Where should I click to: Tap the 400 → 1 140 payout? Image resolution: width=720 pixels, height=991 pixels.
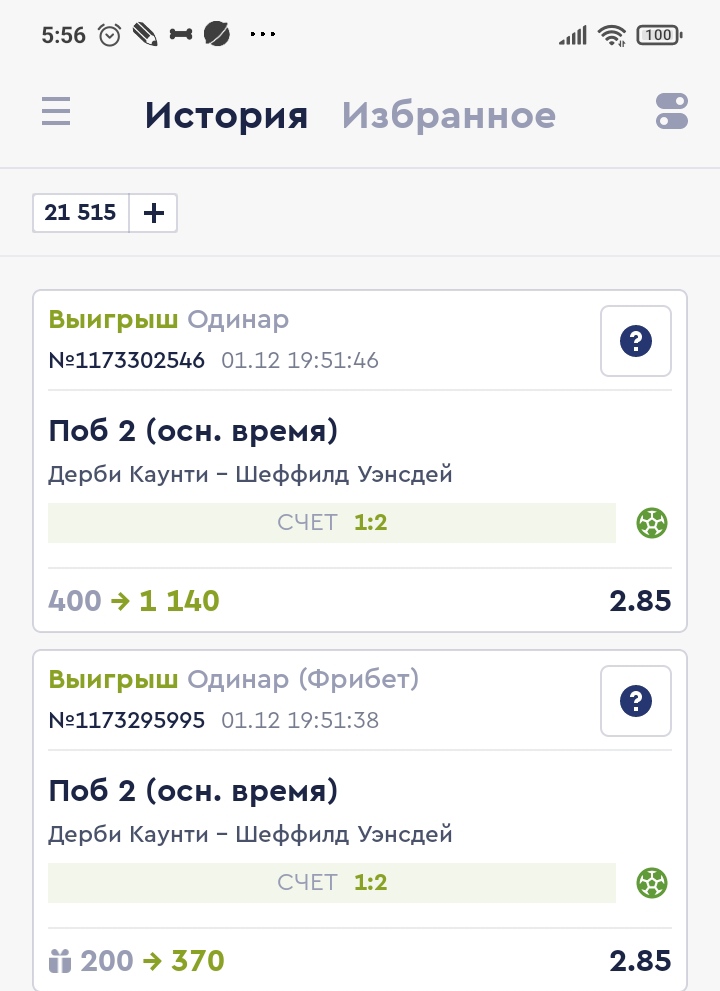click(134, 601)
